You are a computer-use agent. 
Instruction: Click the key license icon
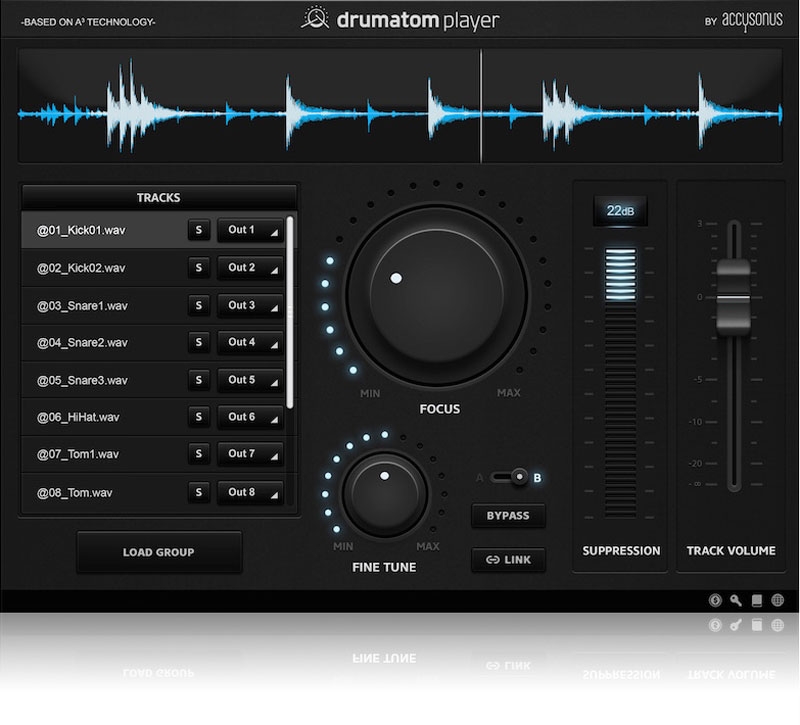736,601
